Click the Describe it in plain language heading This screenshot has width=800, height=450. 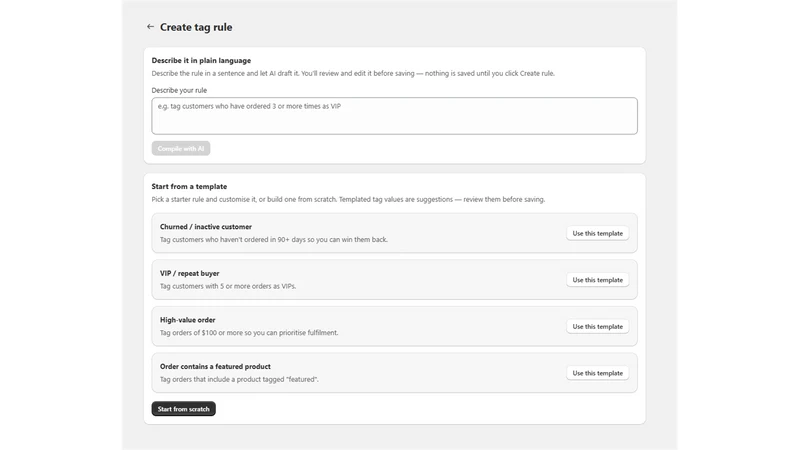click(201, 60)
